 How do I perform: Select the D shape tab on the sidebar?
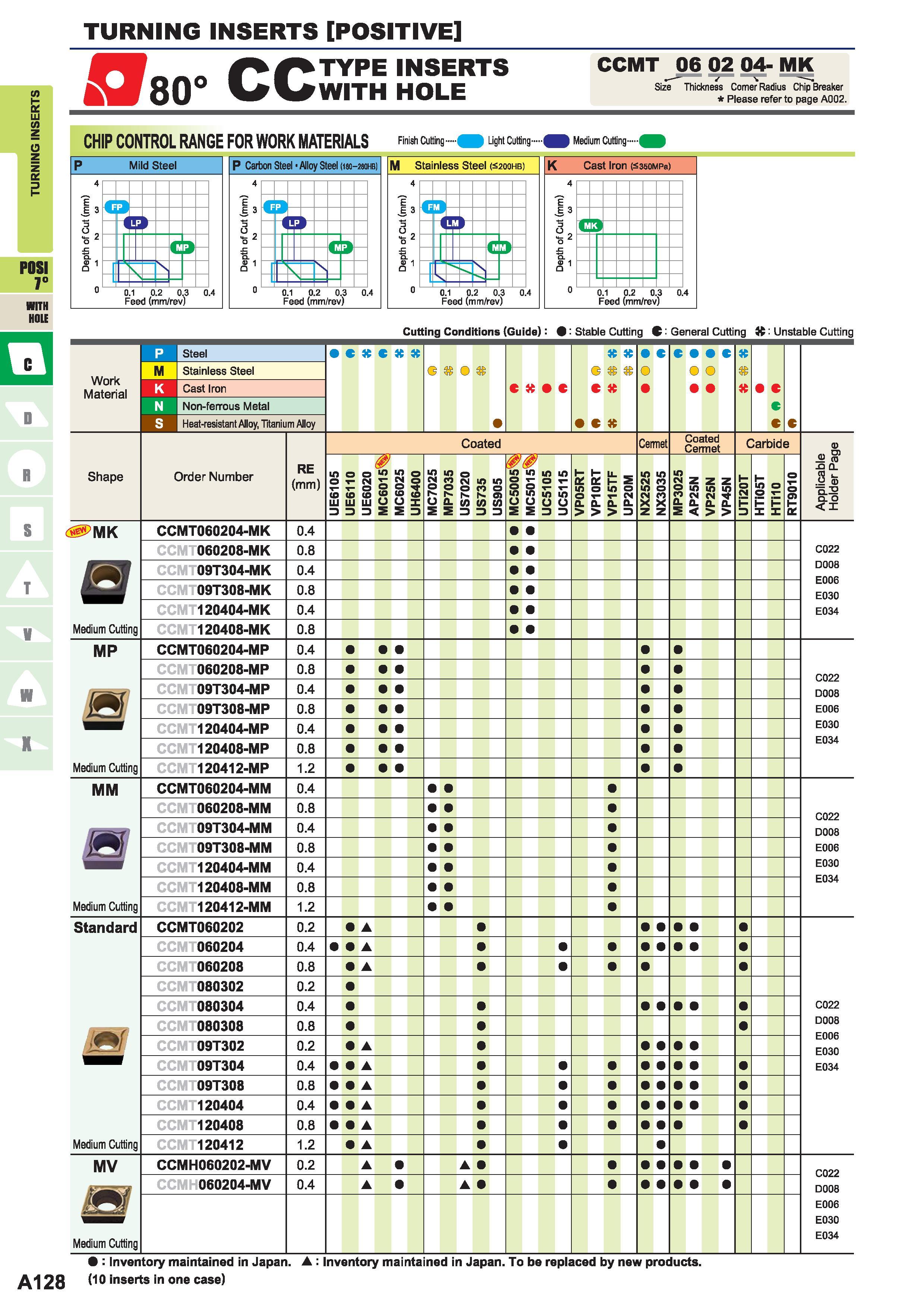click(x=27, y=414)
